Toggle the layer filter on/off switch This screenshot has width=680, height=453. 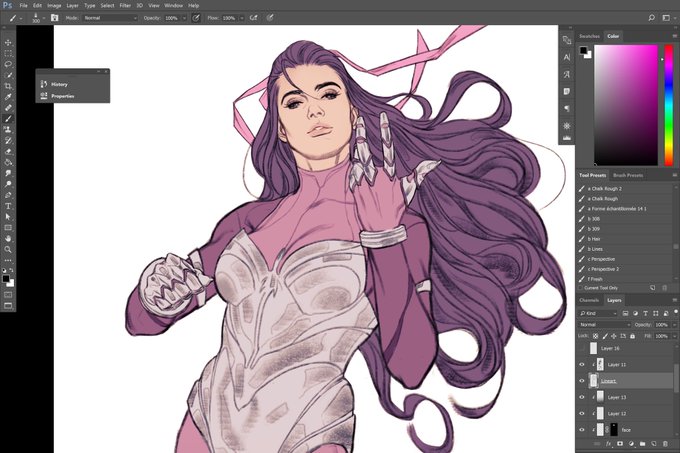(x=675, y=312)
